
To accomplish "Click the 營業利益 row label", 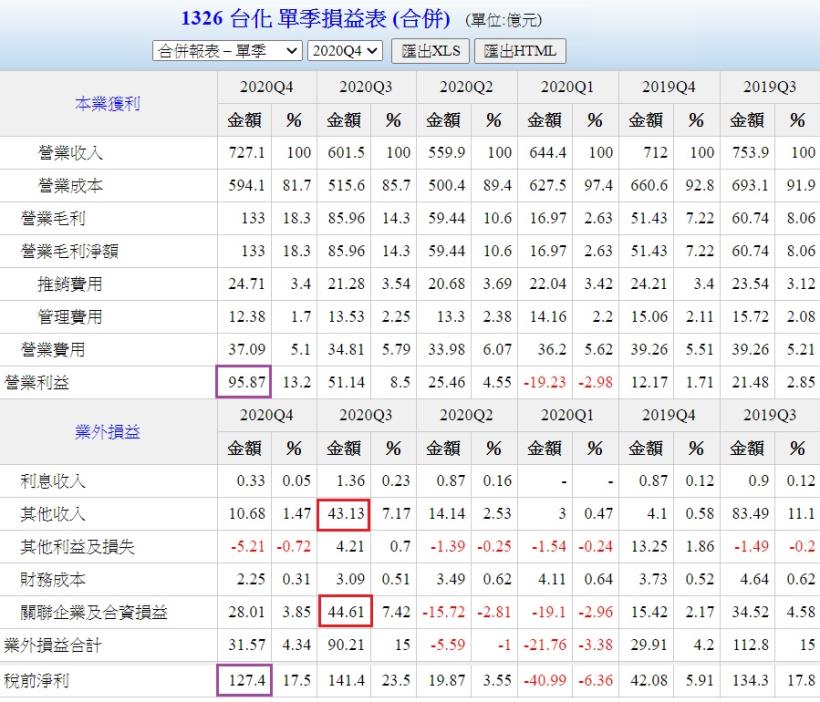I will click(x=37, y=382).
